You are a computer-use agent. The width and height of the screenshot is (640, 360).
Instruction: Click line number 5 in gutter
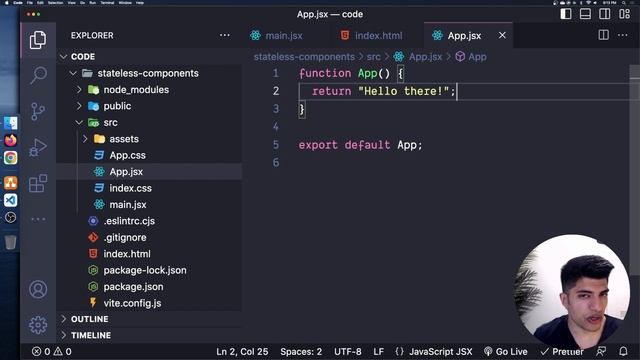(x=276, y=145)
